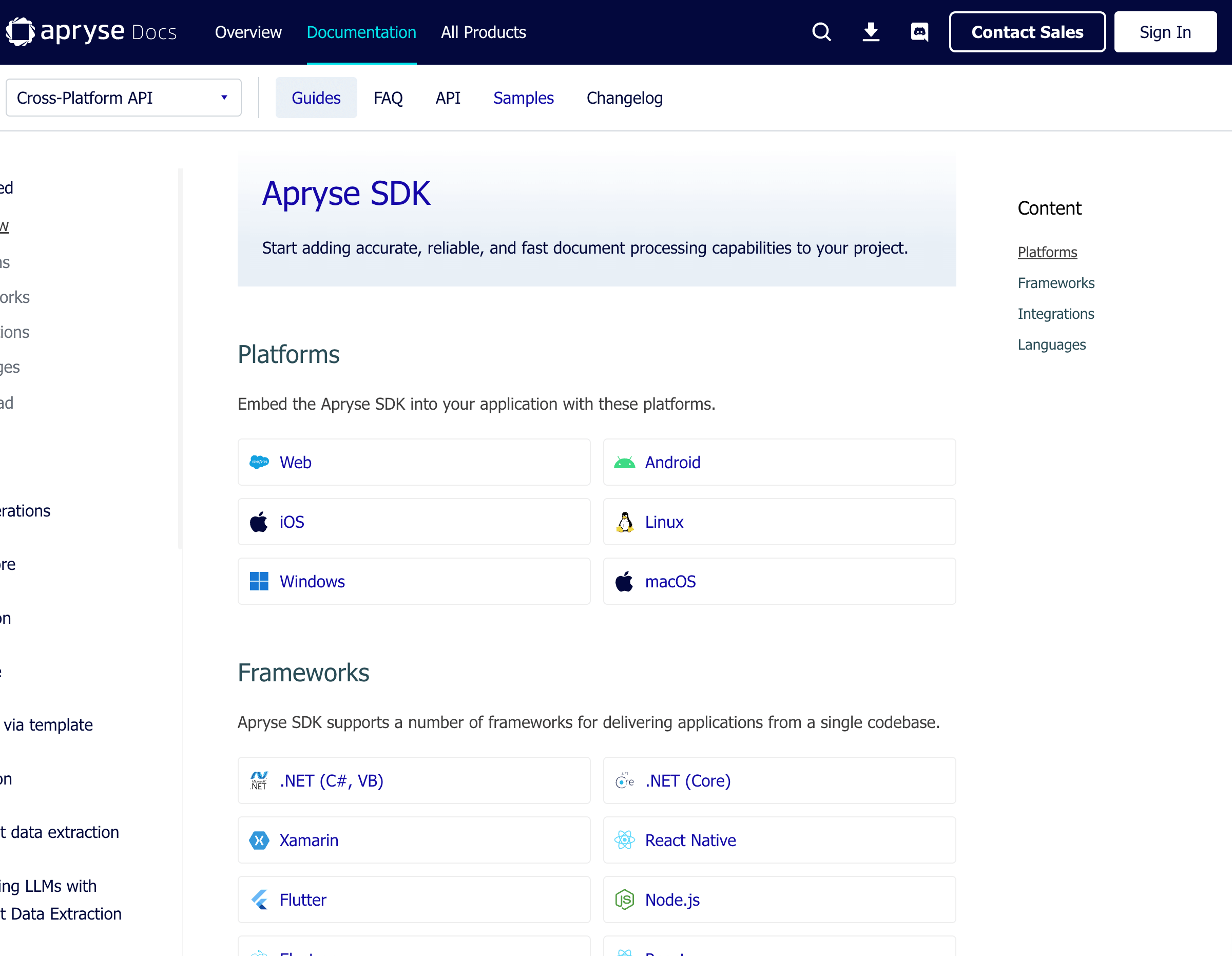Click the React Native atom icon
Image resolution: width=1232 pixels, height=956 pixels.
tap(624, 840)
